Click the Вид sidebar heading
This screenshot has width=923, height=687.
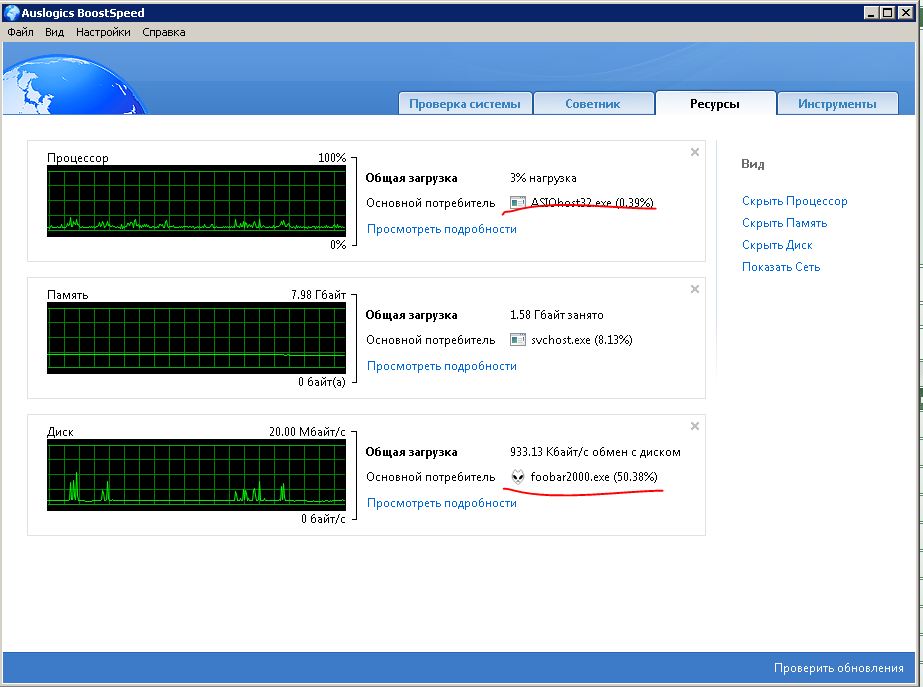[753, 164]
